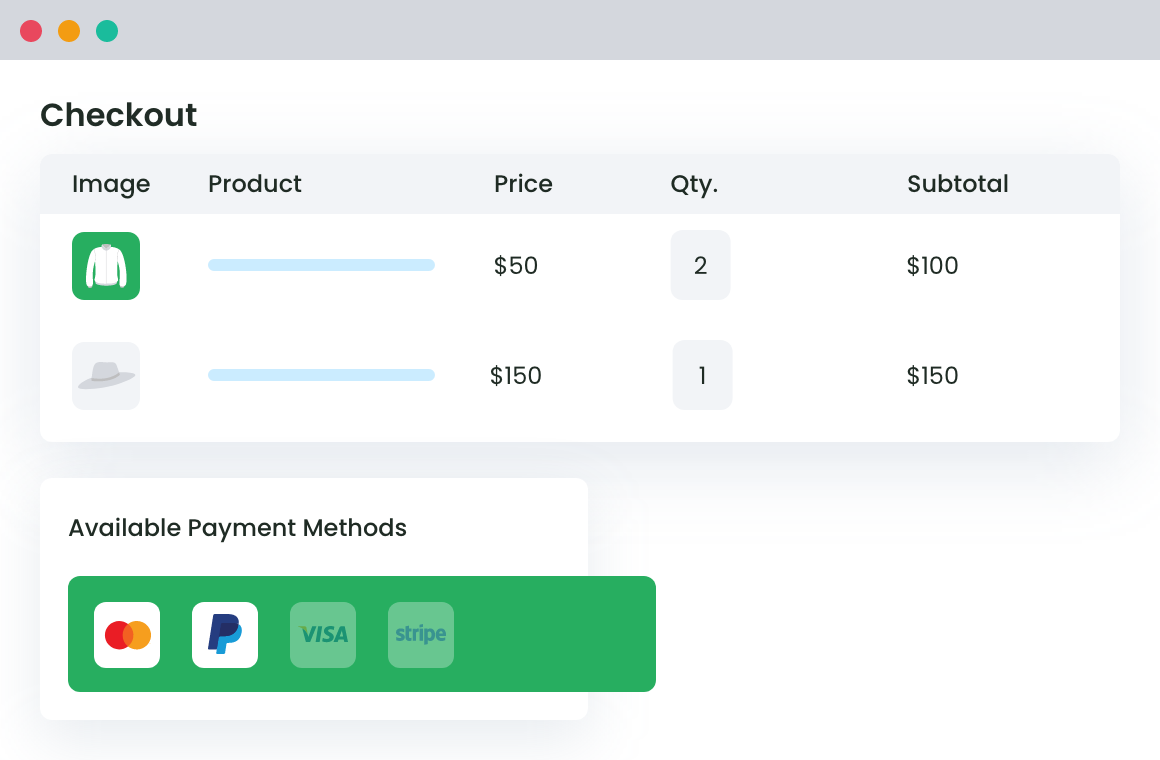
Task: Select the Mastercard payment icon
Action: click(x=126, y=634)
